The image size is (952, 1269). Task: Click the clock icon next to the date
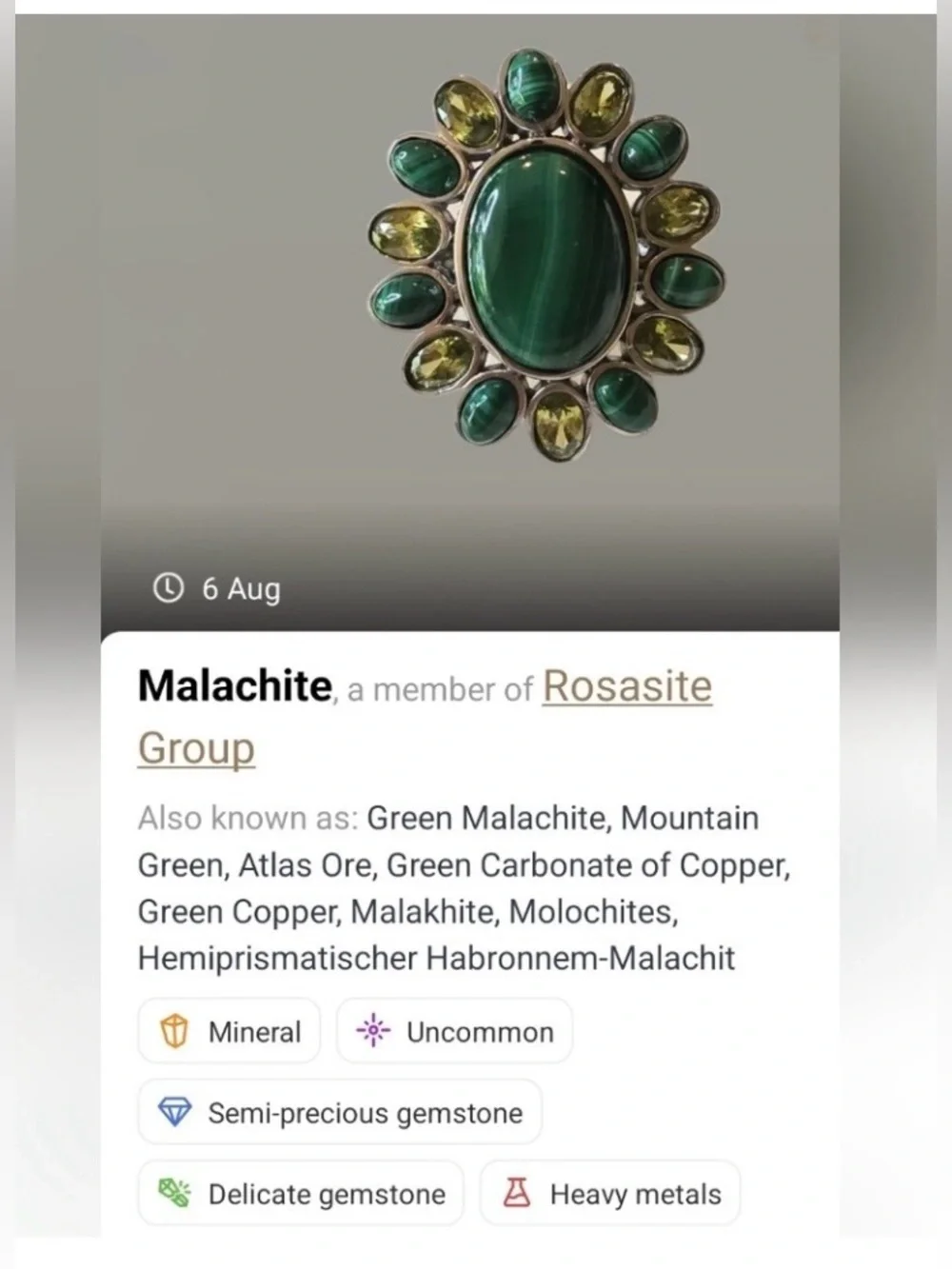168,589
